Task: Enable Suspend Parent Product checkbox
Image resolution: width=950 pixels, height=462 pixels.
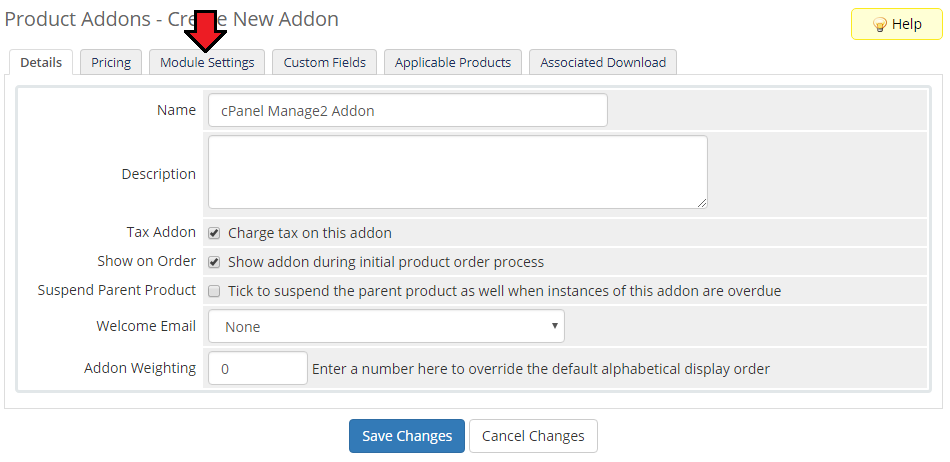Action: pyautogui.click(x=214, y=291)
